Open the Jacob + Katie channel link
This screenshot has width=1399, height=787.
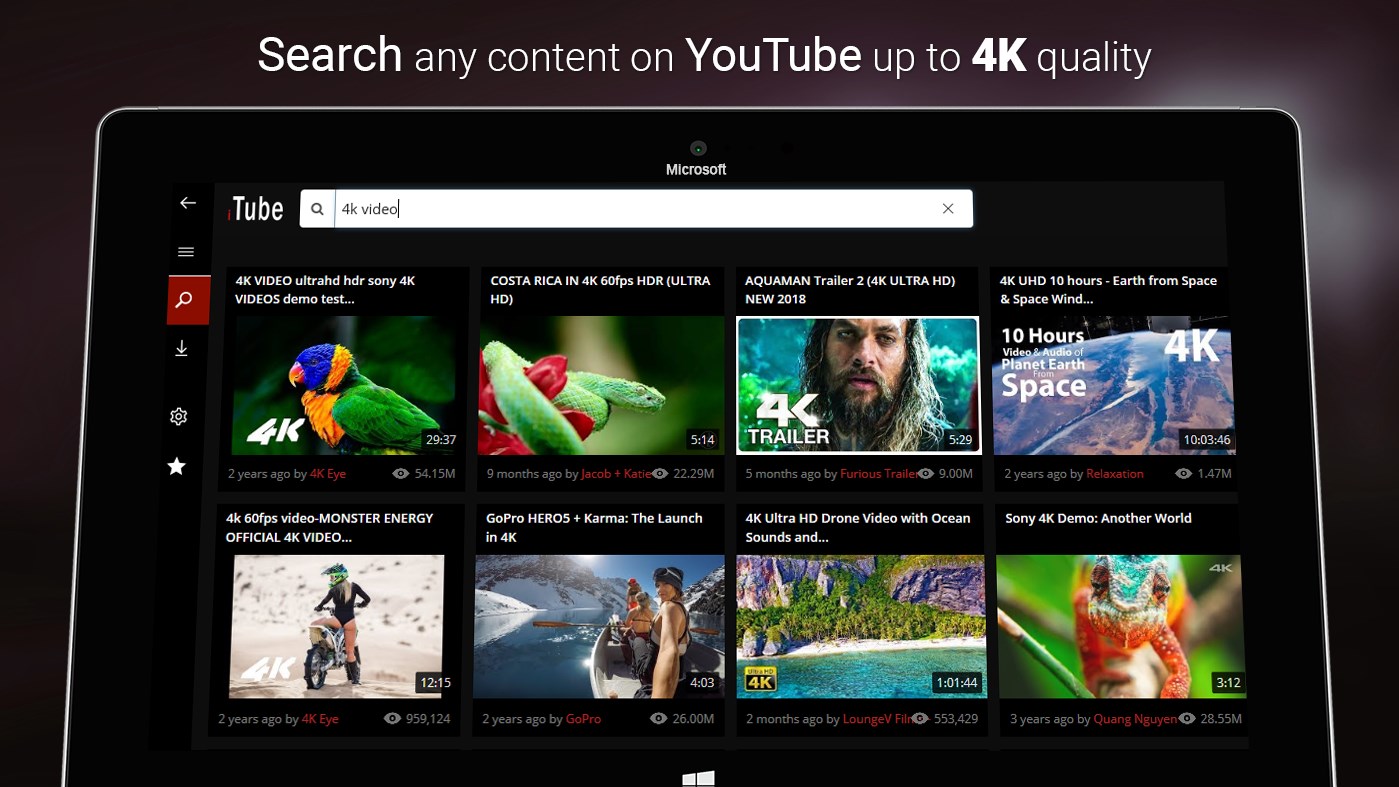pos(616,474)
